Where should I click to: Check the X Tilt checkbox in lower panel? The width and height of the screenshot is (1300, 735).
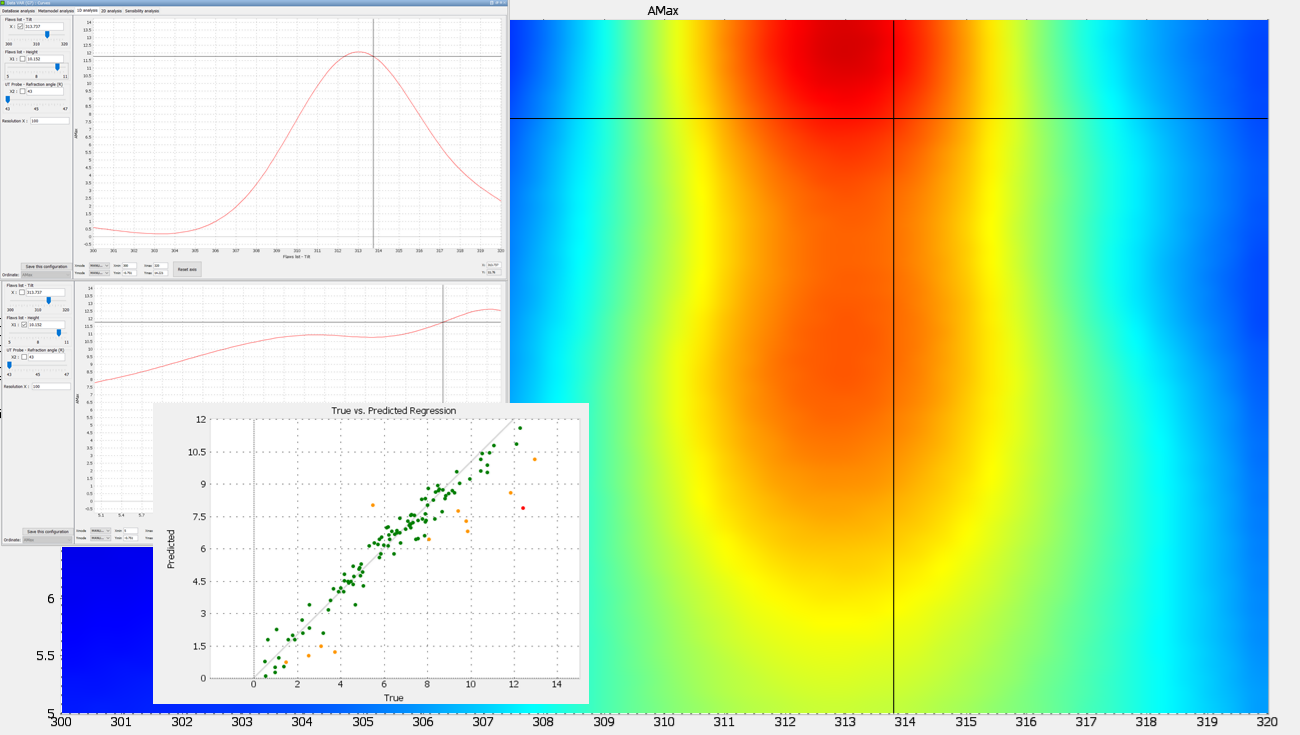tap(22, 292)
